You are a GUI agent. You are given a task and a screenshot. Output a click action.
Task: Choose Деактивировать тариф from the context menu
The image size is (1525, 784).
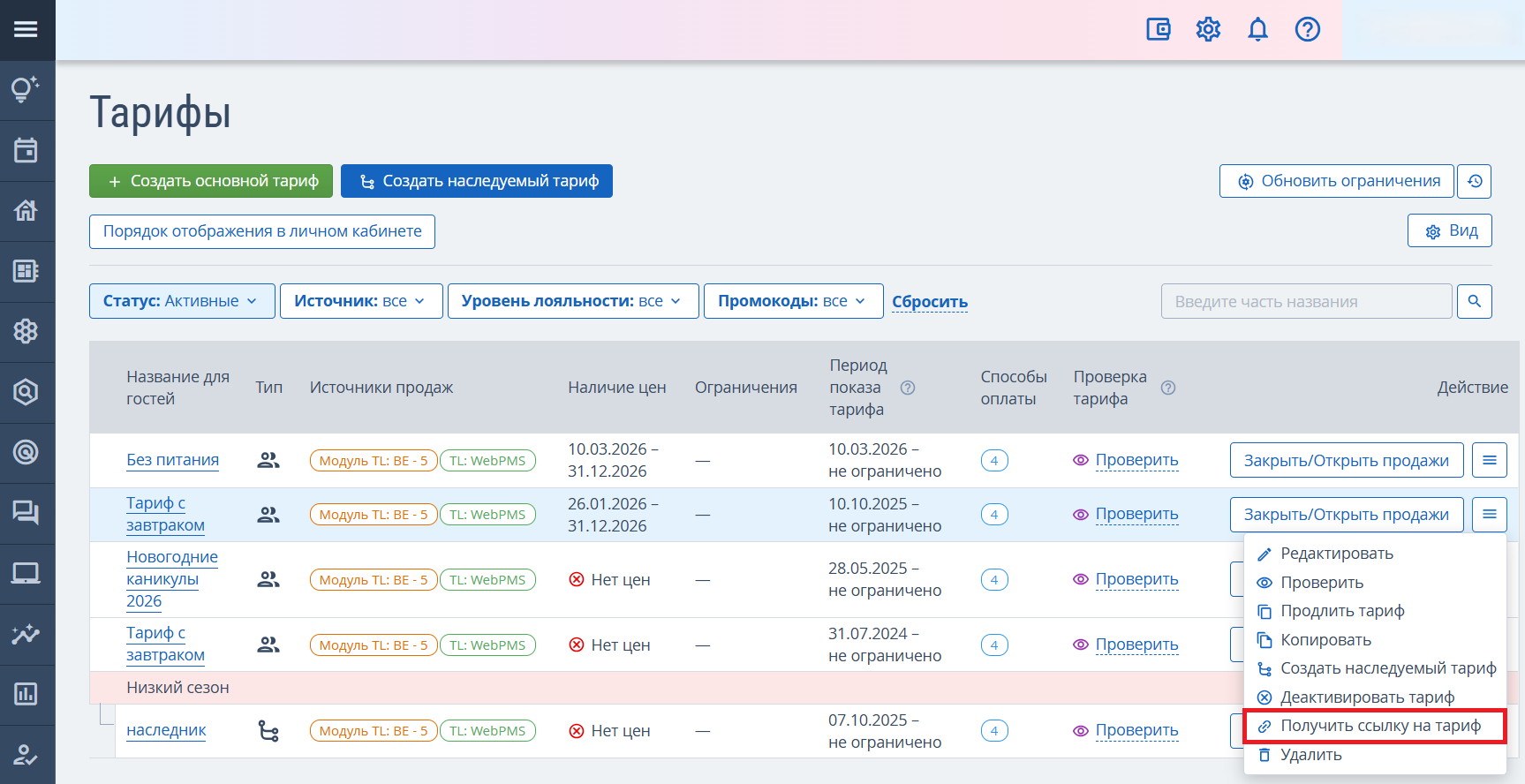click(1367, 697)
